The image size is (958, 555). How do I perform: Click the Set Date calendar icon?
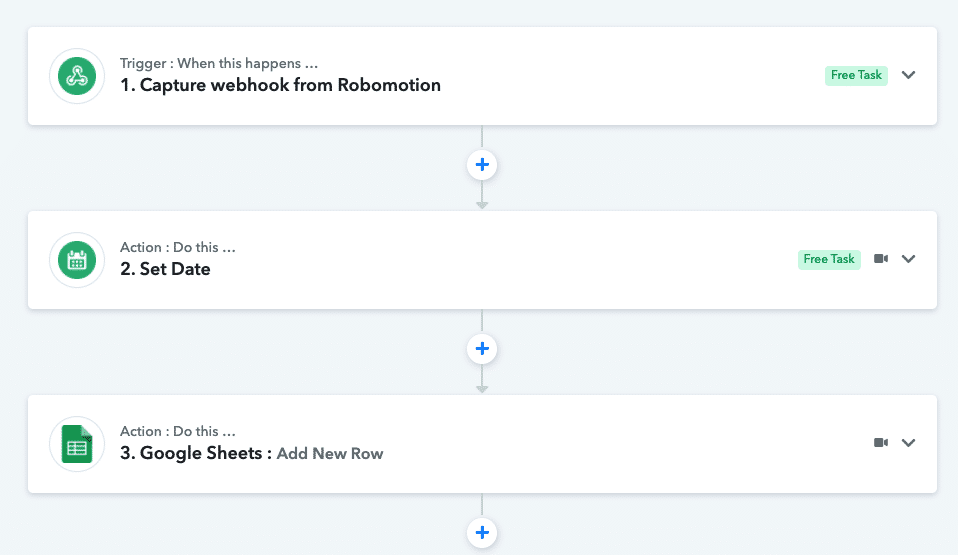pyautogui.click(x=77, y=260)
